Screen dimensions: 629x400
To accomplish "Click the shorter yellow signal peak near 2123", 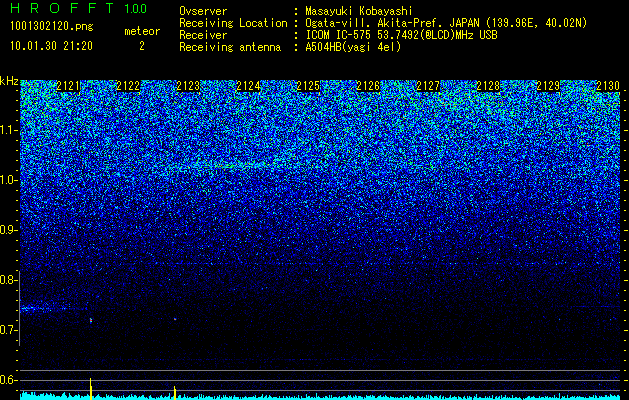I will coord(175,393).
